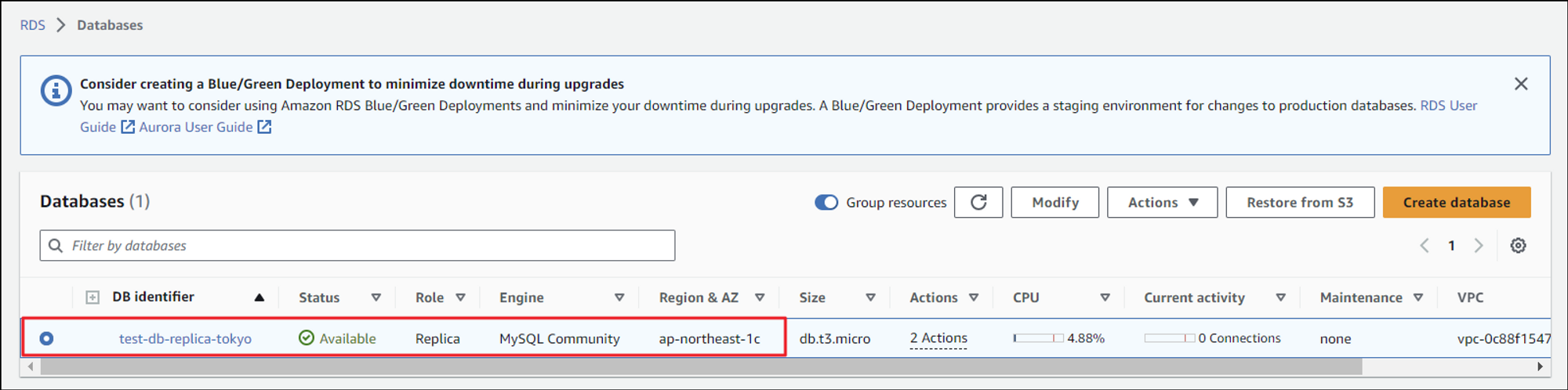The width and height of the screenshot is (1568, 390).
Task: Click the expand-all plus icon beside DB identifier
Action: tap(93, 297)
